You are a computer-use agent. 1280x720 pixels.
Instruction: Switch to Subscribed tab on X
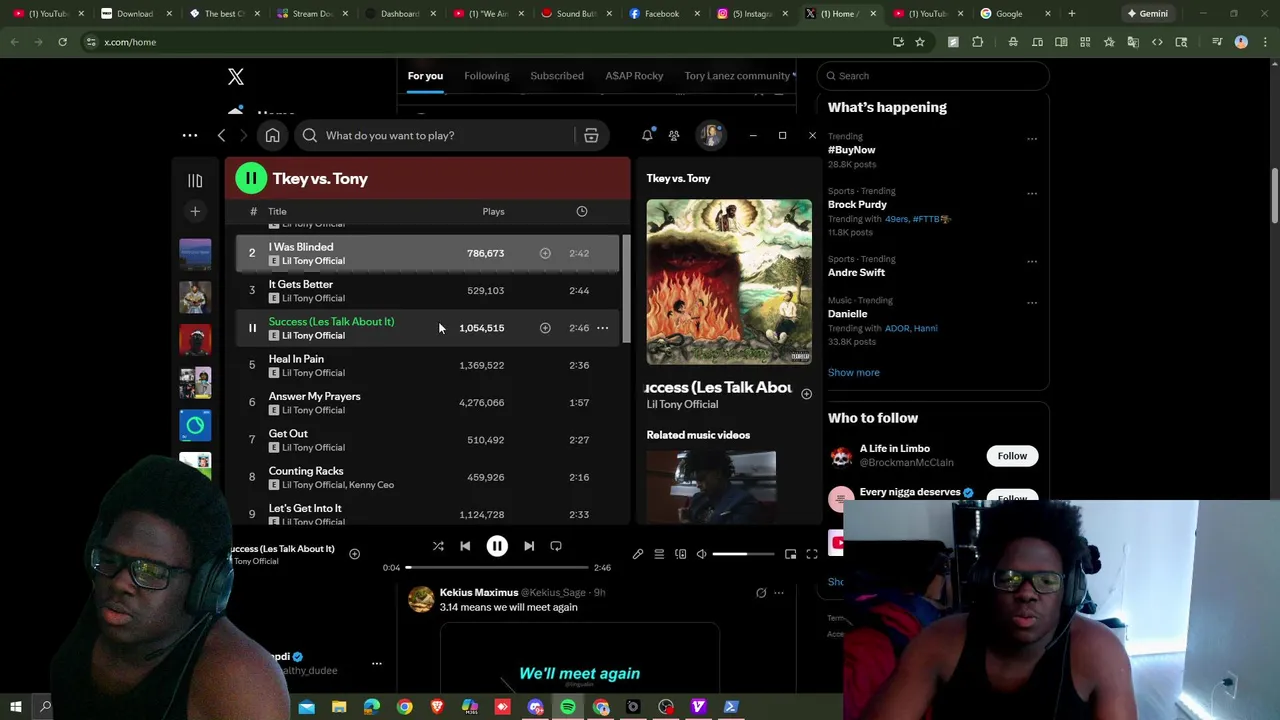(x=557, y=76)
